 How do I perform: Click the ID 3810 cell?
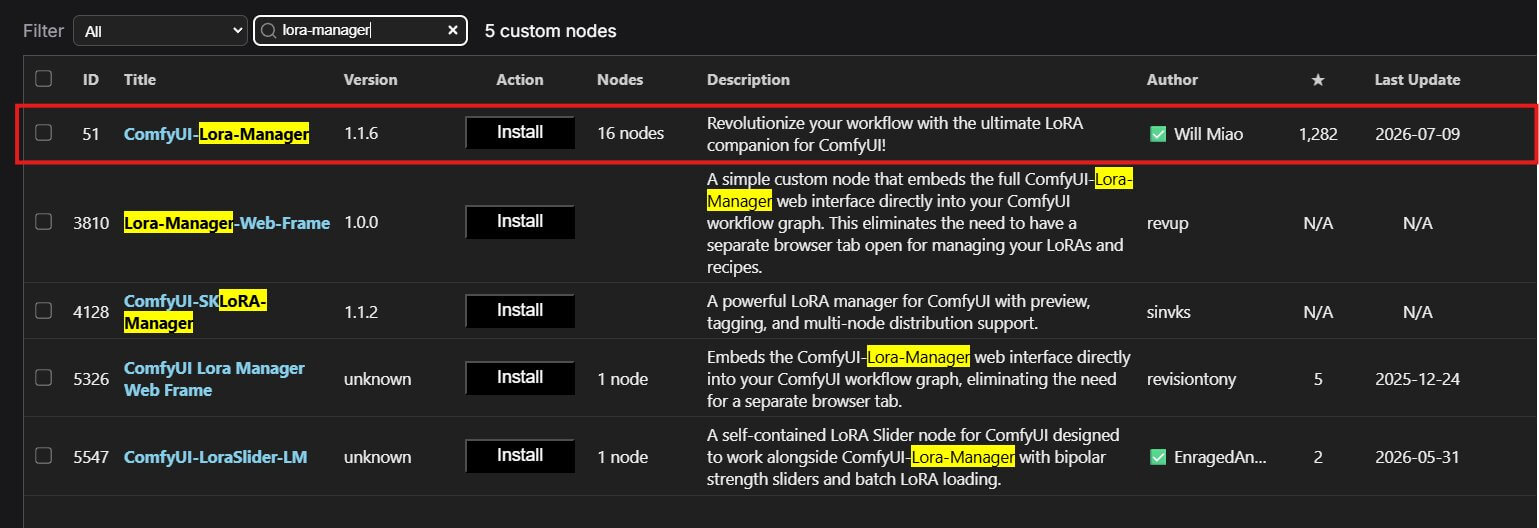coord(91,223)
